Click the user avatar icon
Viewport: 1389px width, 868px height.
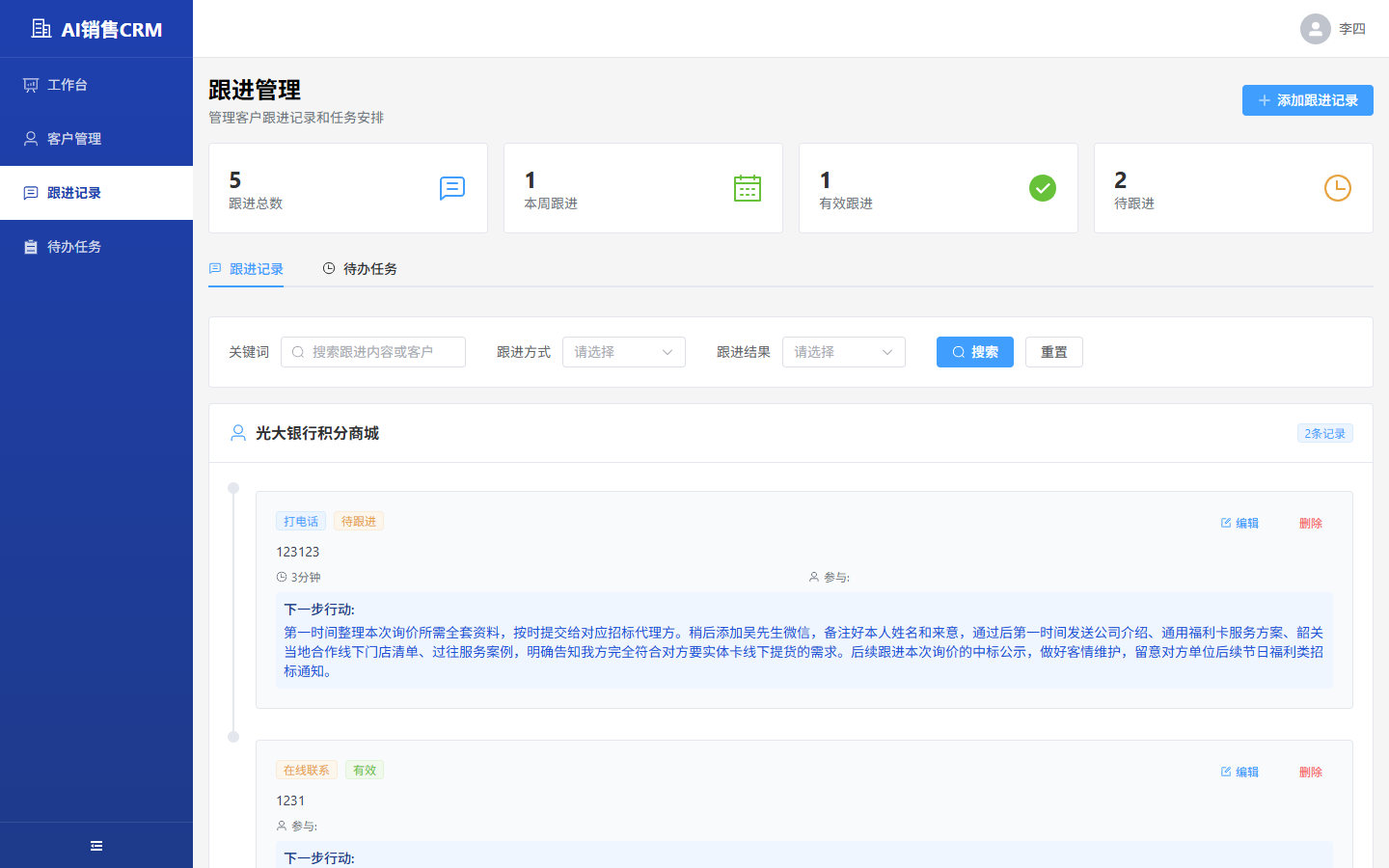coord(1316,29)
